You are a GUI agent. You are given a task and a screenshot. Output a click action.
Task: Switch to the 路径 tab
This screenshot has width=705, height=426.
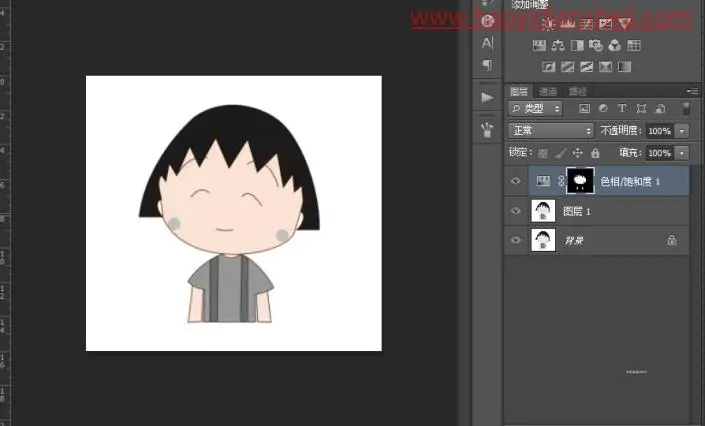(578, 92)
